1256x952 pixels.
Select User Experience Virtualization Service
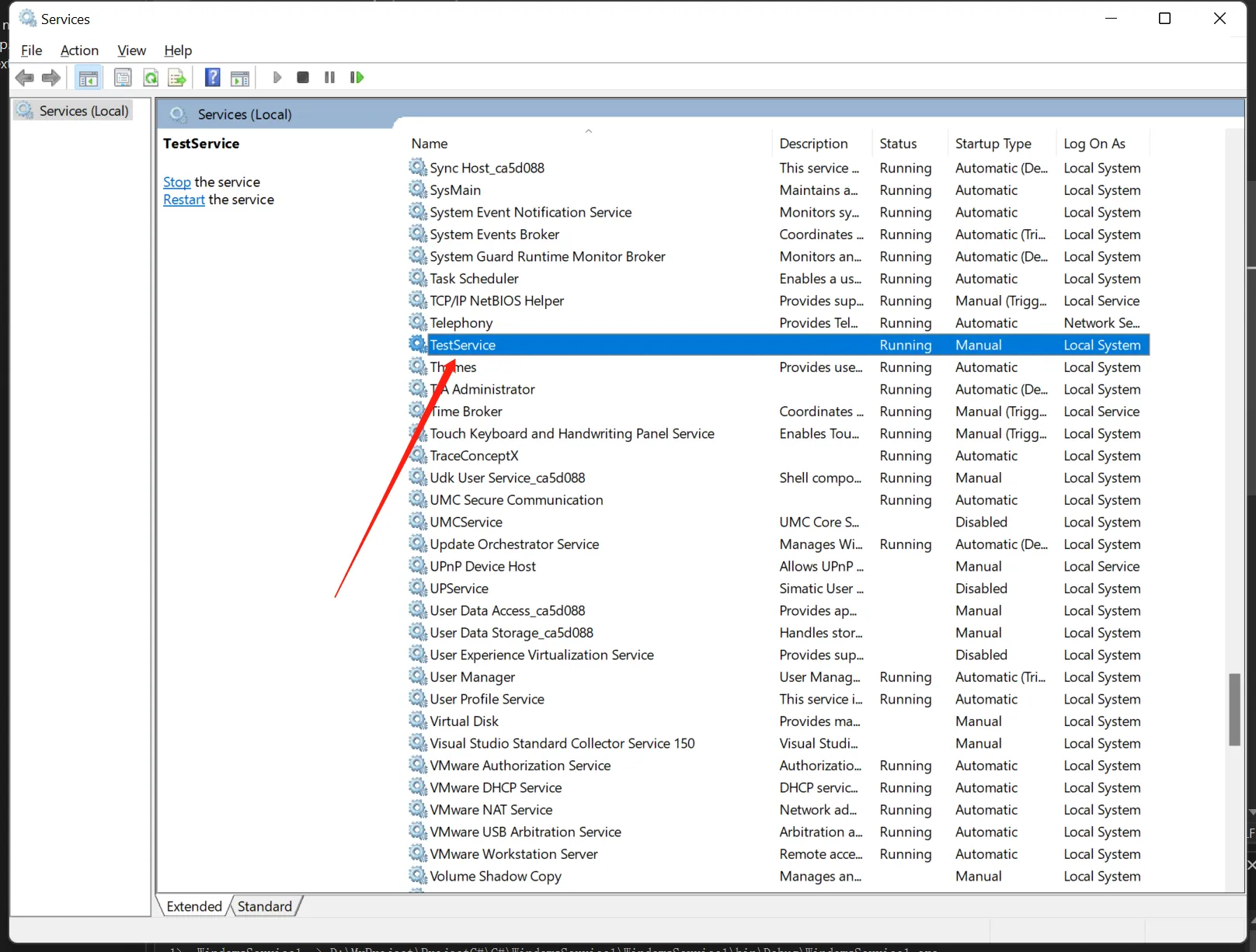pyautogui.click(x=778, y=655)
